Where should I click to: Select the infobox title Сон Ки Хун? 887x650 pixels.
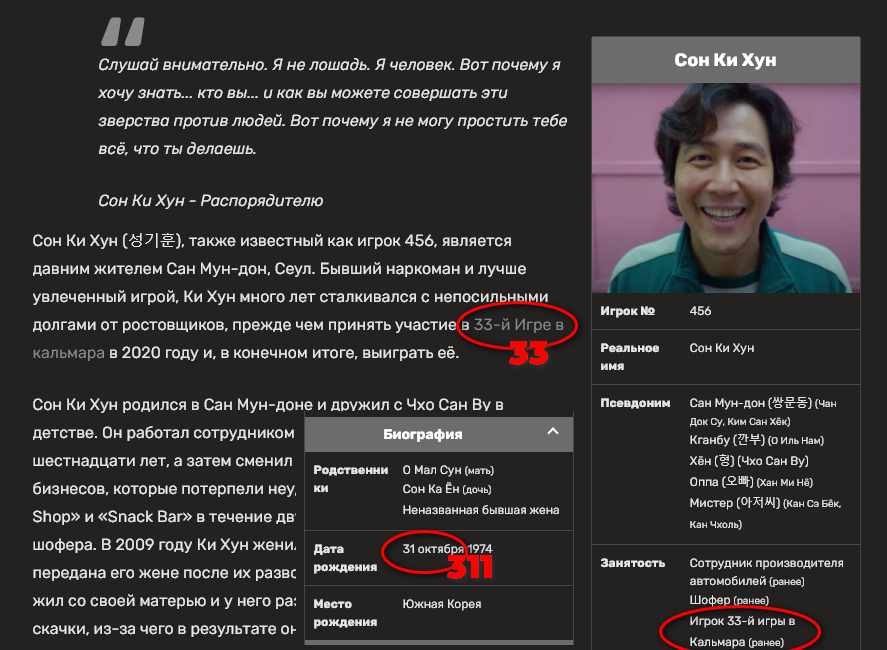725,60
